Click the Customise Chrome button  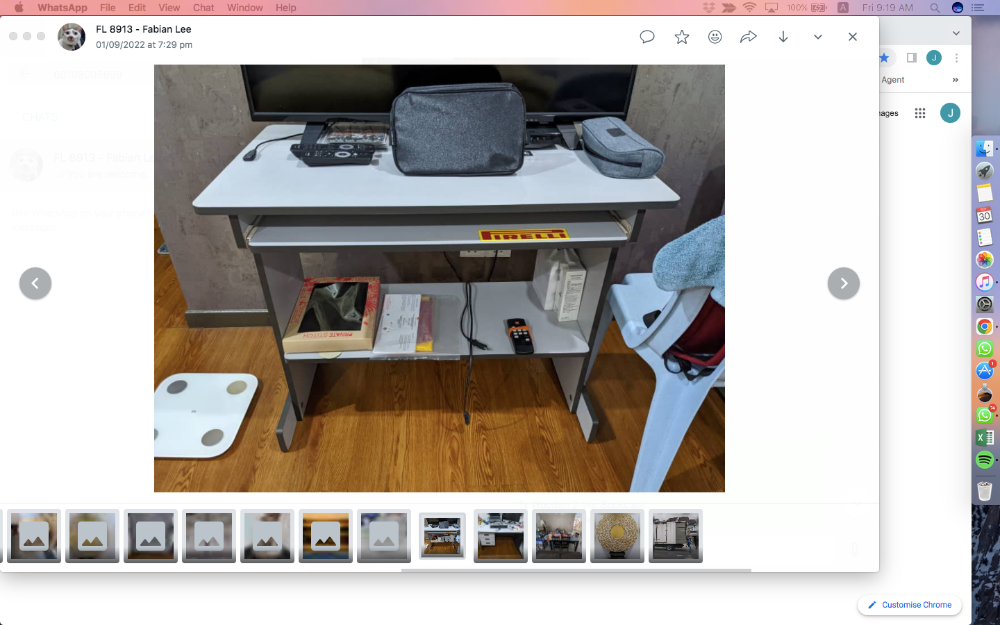pos(910,605)
